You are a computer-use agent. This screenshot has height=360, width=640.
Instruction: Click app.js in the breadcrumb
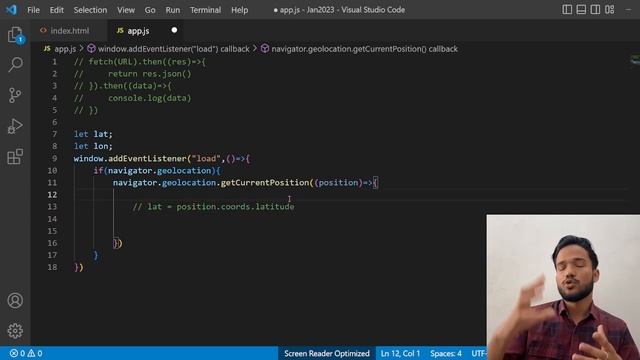65,49
